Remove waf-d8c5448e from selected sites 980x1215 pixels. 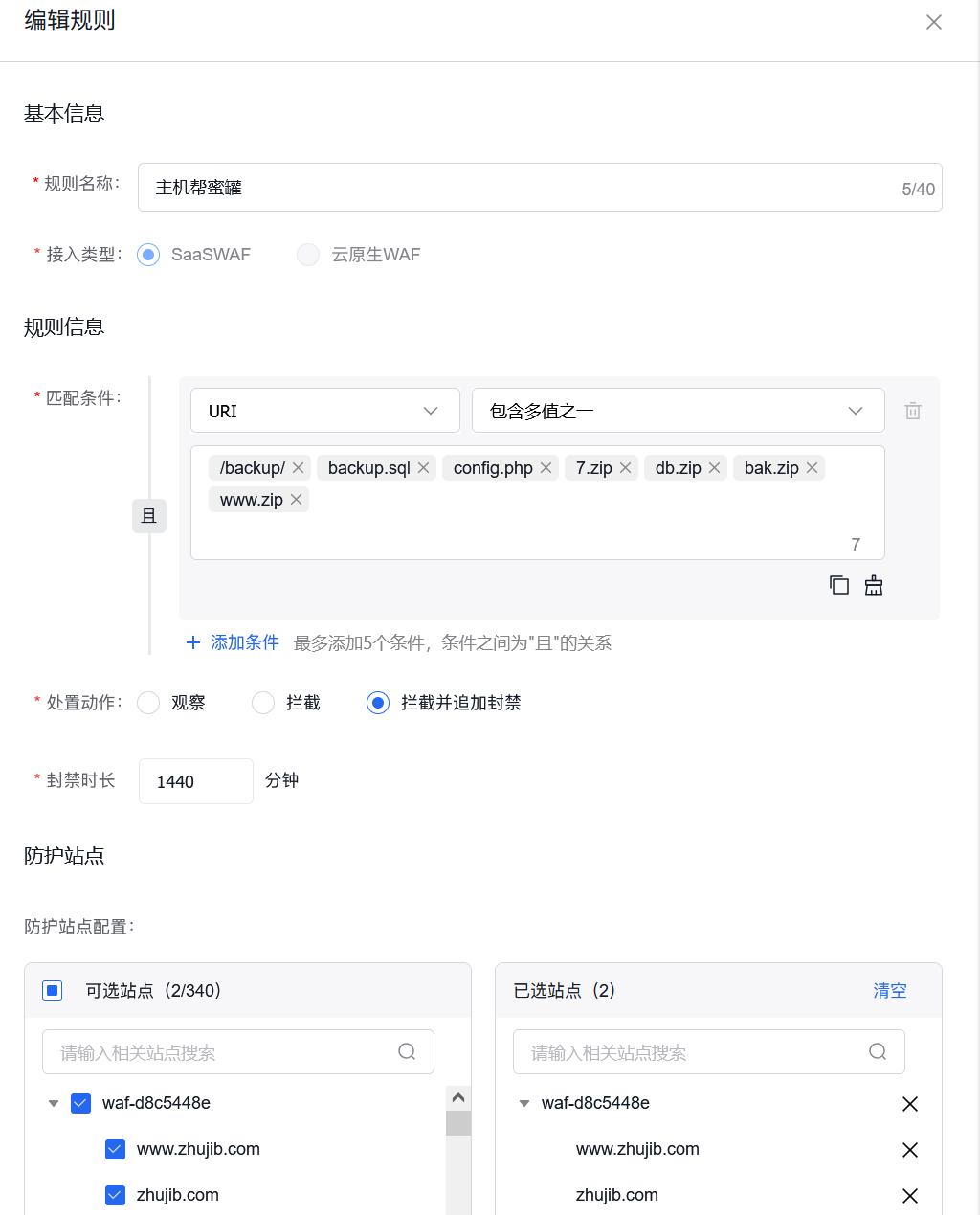[x=910, y=1104]
